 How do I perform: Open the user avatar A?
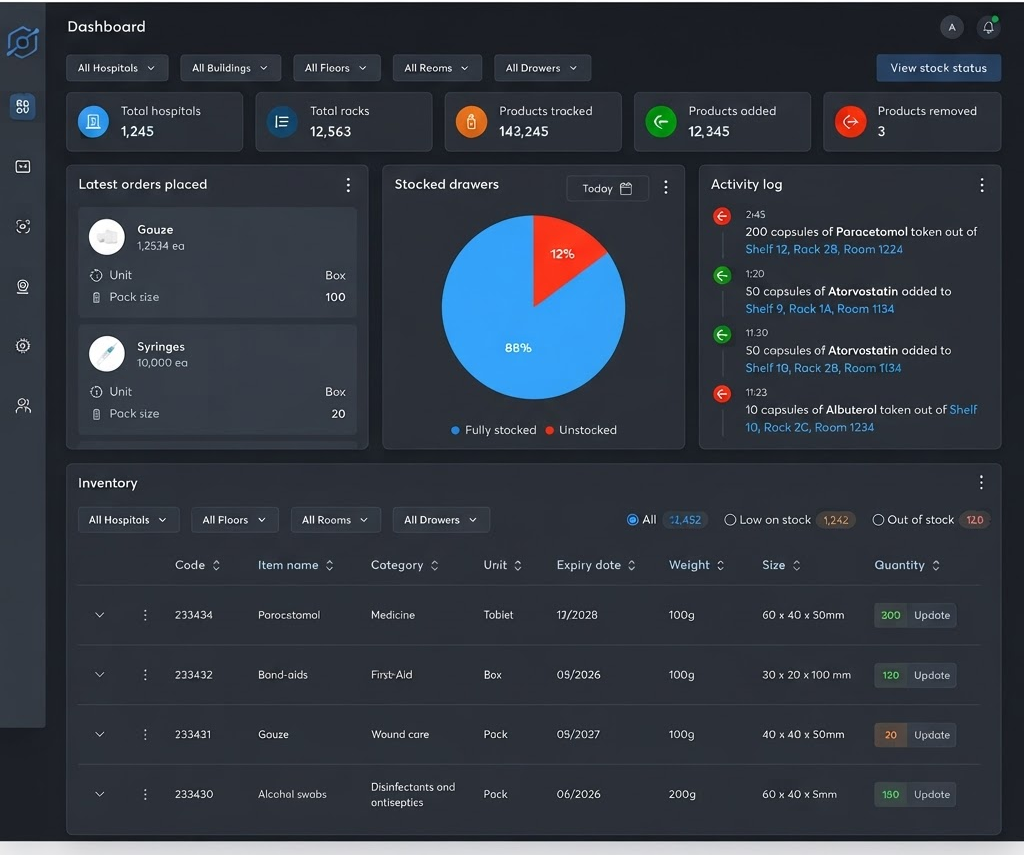coord(952,27)
